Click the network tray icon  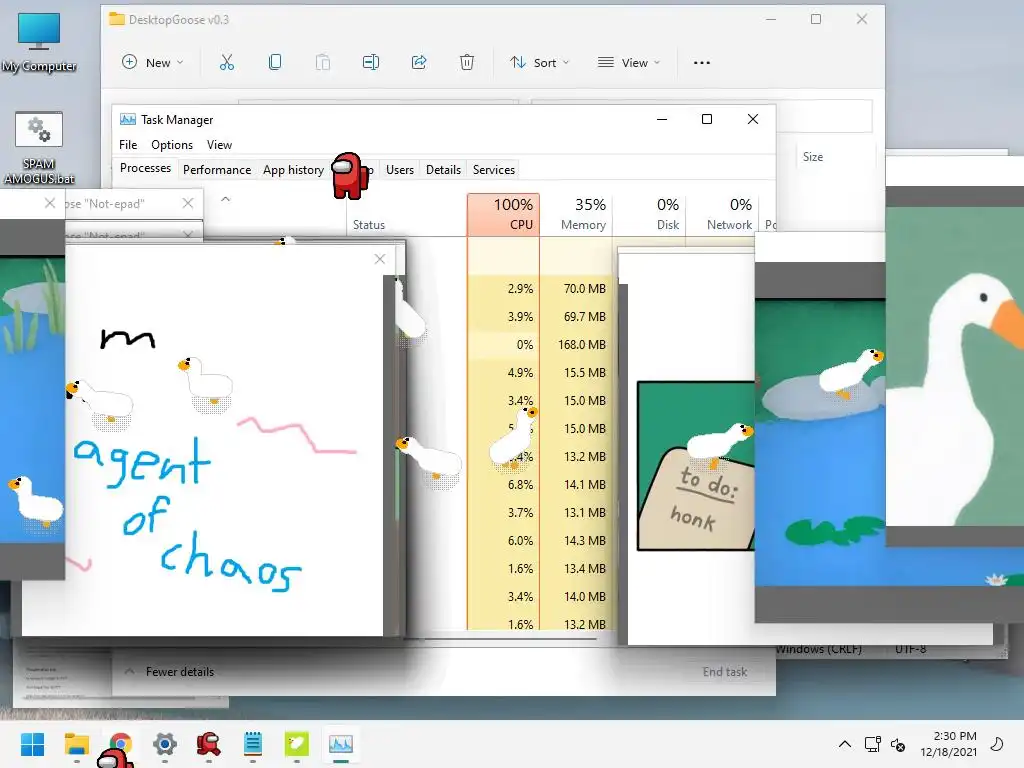[872, 744]
